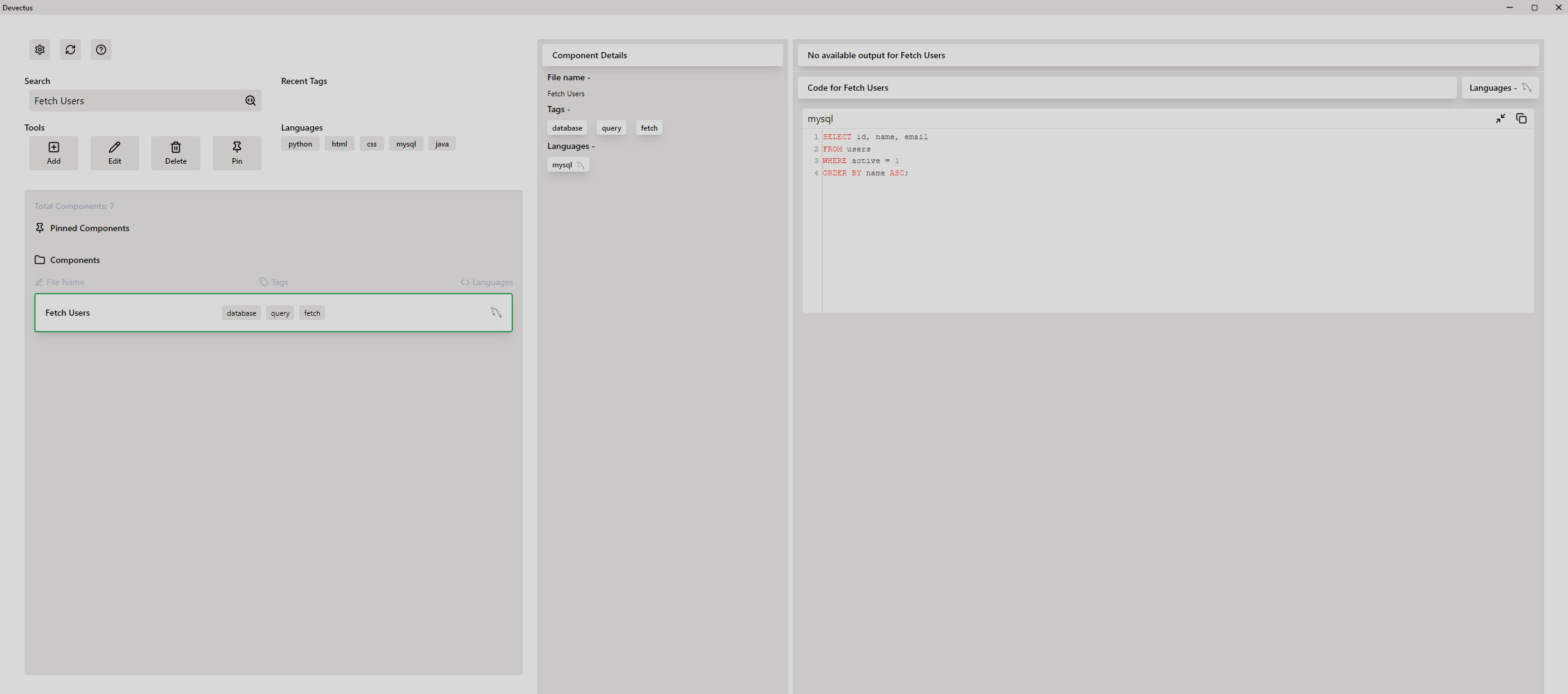Image resolution: width=1568 pixels, height=694 pixels.
Task: Collapse the Components folder section
Action: [75, 260]
